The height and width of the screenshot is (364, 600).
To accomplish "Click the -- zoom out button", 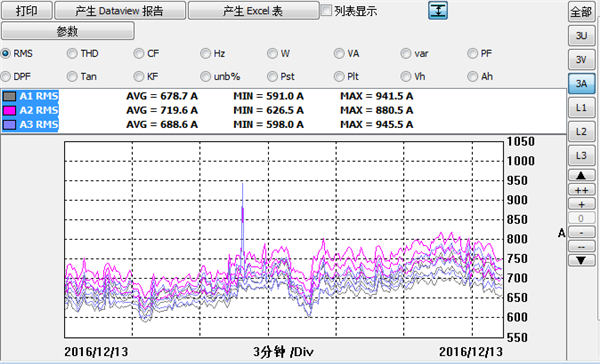I will pyautogui.click(x=581, y=246).
